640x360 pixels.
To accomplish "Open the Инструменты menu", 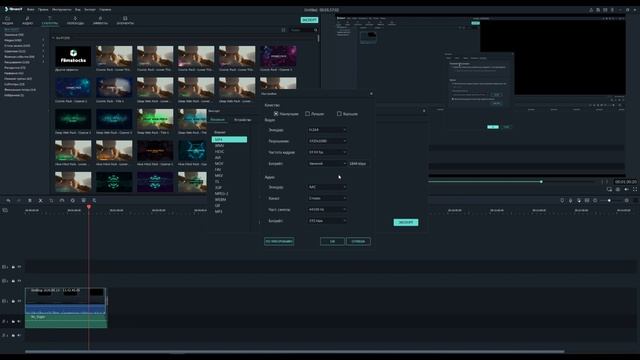I will pyautogui.click(x=61, y=9).
